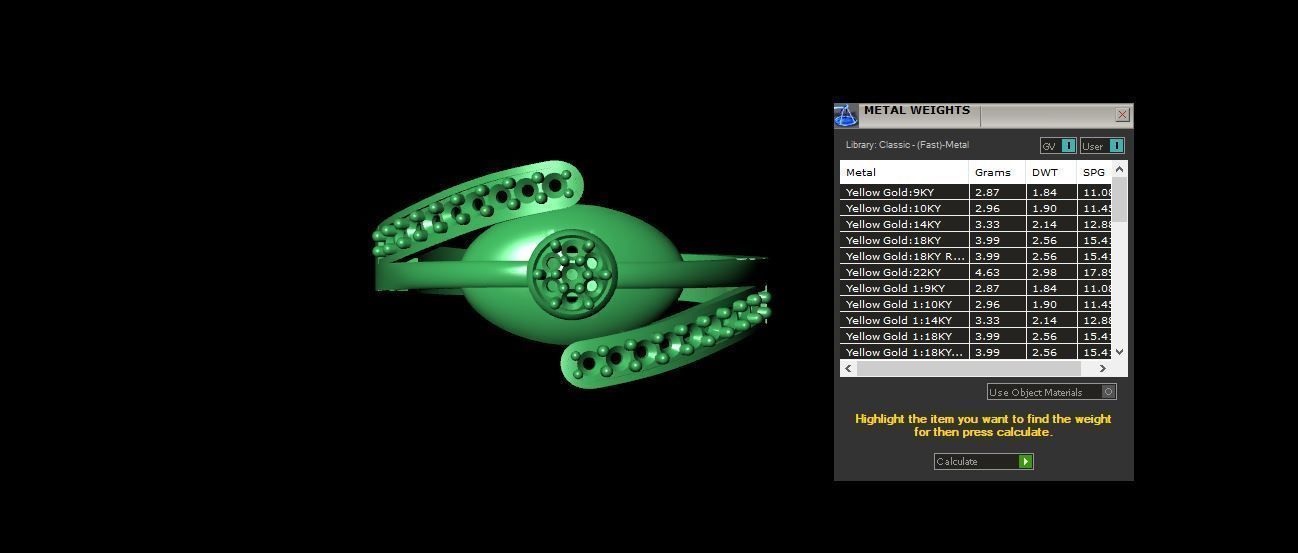Click the metal list scroll-down arrow
1298x553 pixels.
(x=1120, y=351)
